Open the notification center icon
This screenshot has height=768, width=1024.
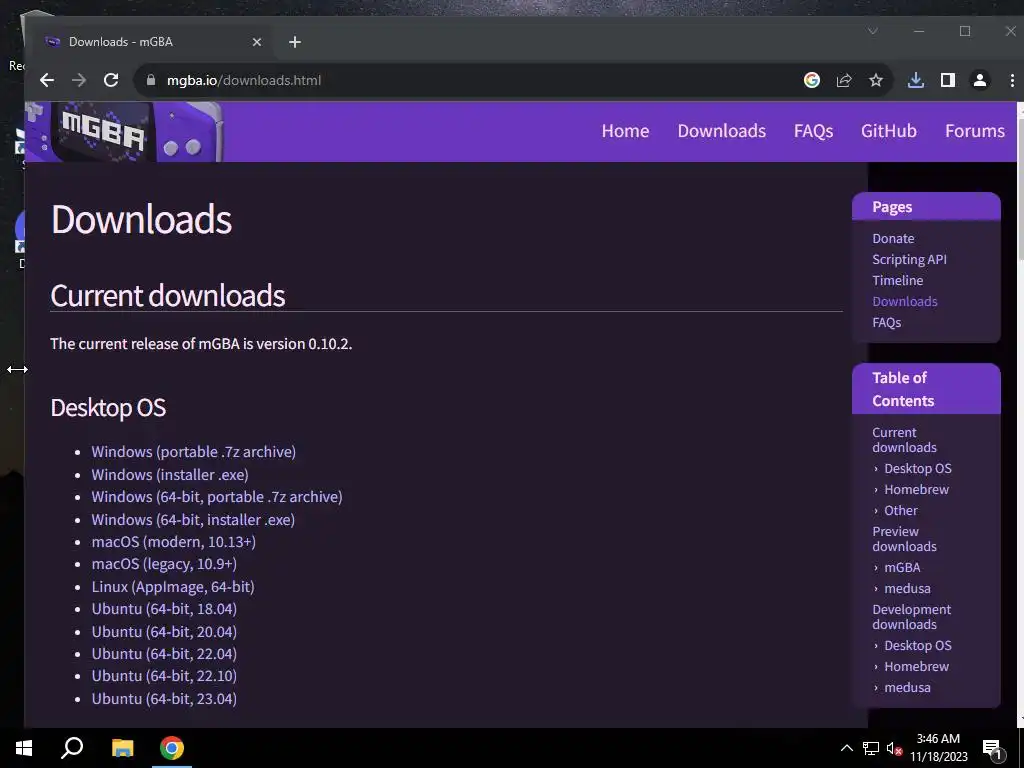point(992,749)
